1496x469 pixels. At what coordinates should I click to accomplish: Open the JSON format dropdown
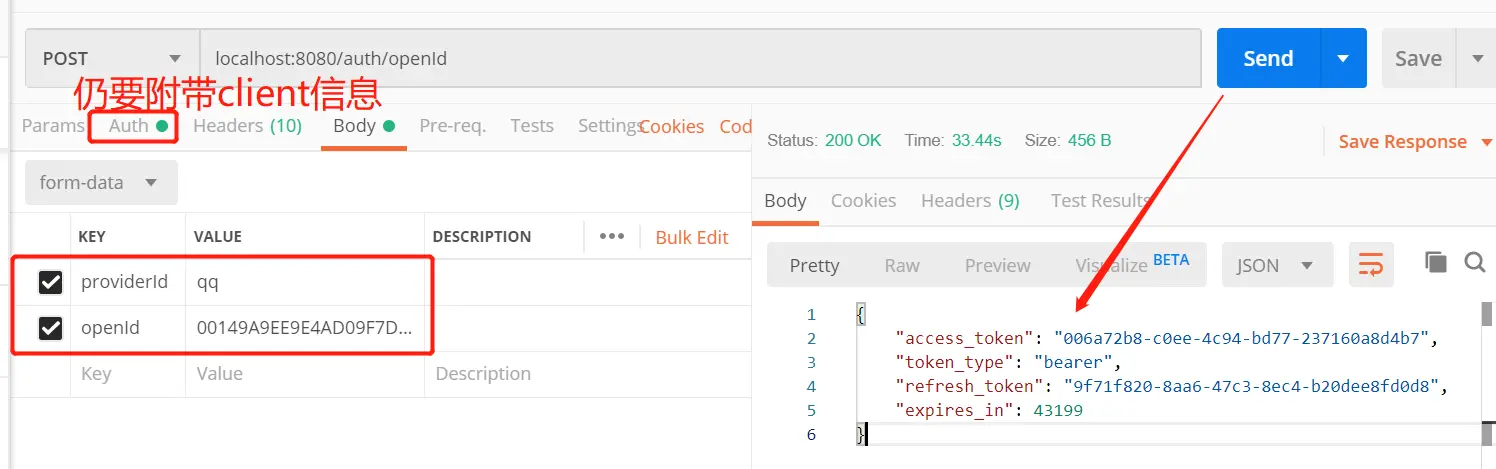pos(1276,266)
